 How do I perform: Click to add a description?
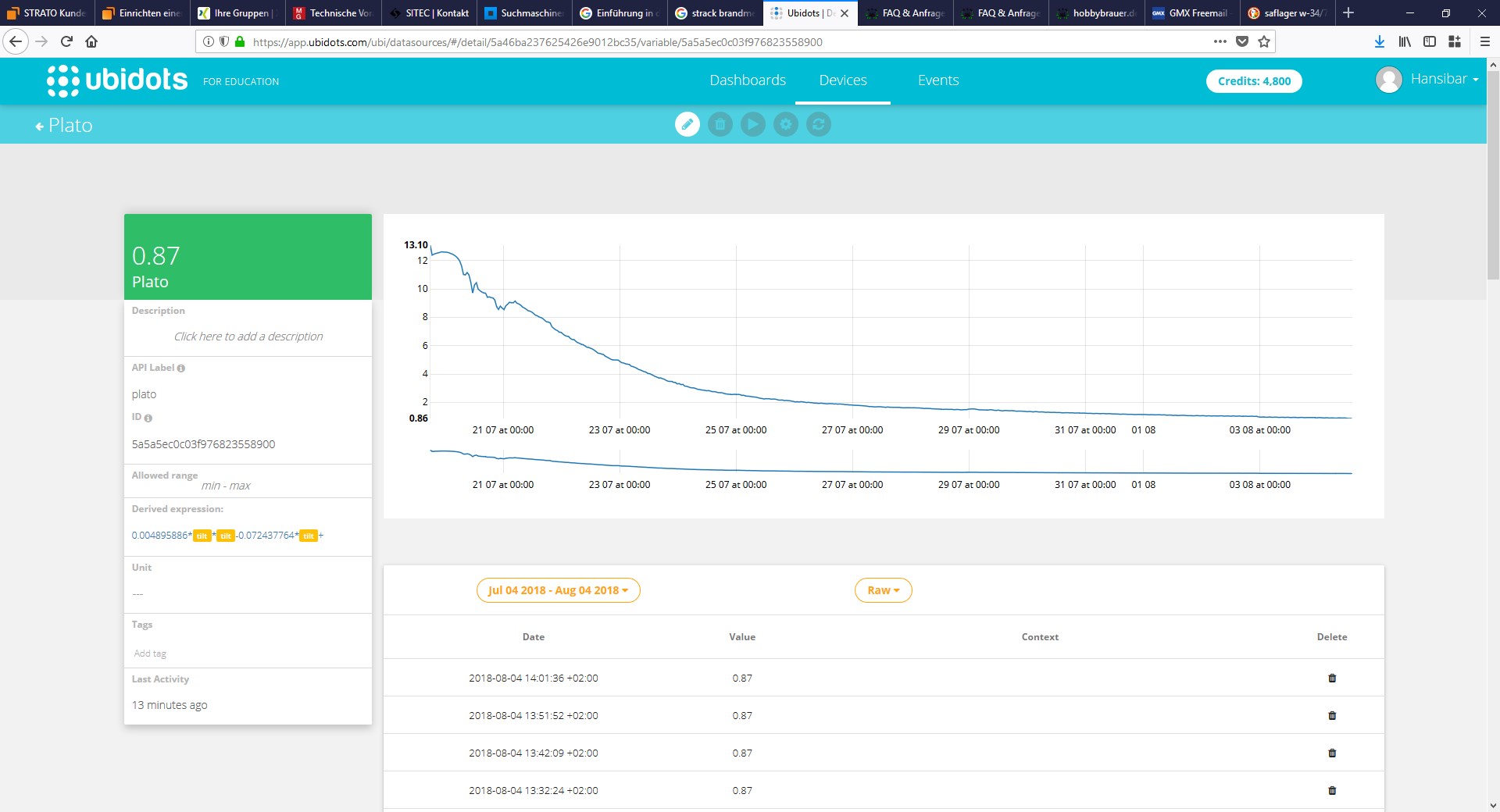(248, 337)
